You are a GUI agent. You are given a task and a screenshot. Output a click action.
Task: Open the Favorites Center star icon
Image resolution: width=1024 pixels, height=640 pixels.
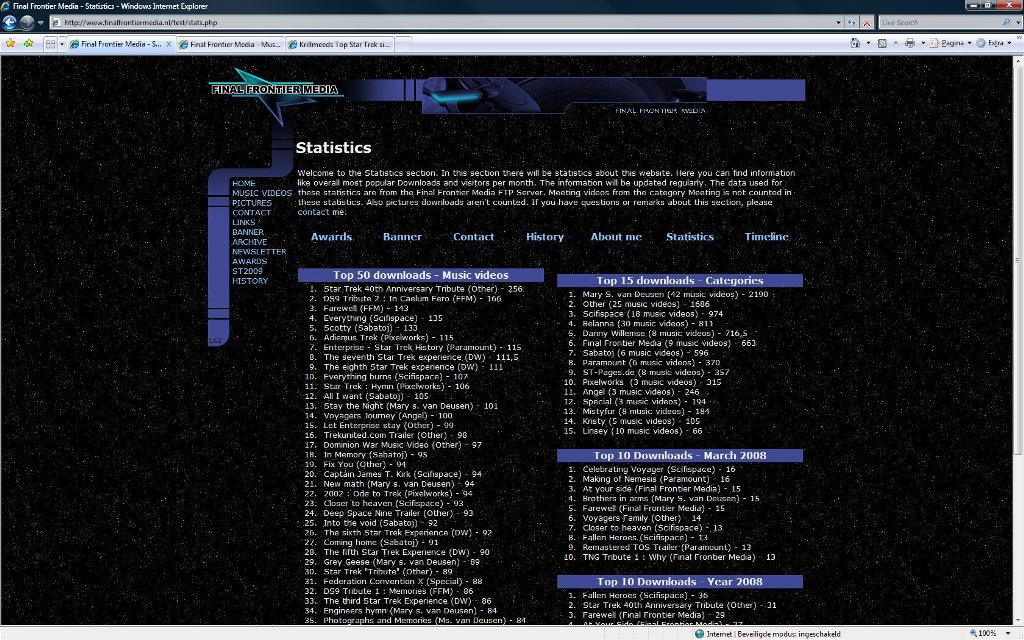[10, 44]
